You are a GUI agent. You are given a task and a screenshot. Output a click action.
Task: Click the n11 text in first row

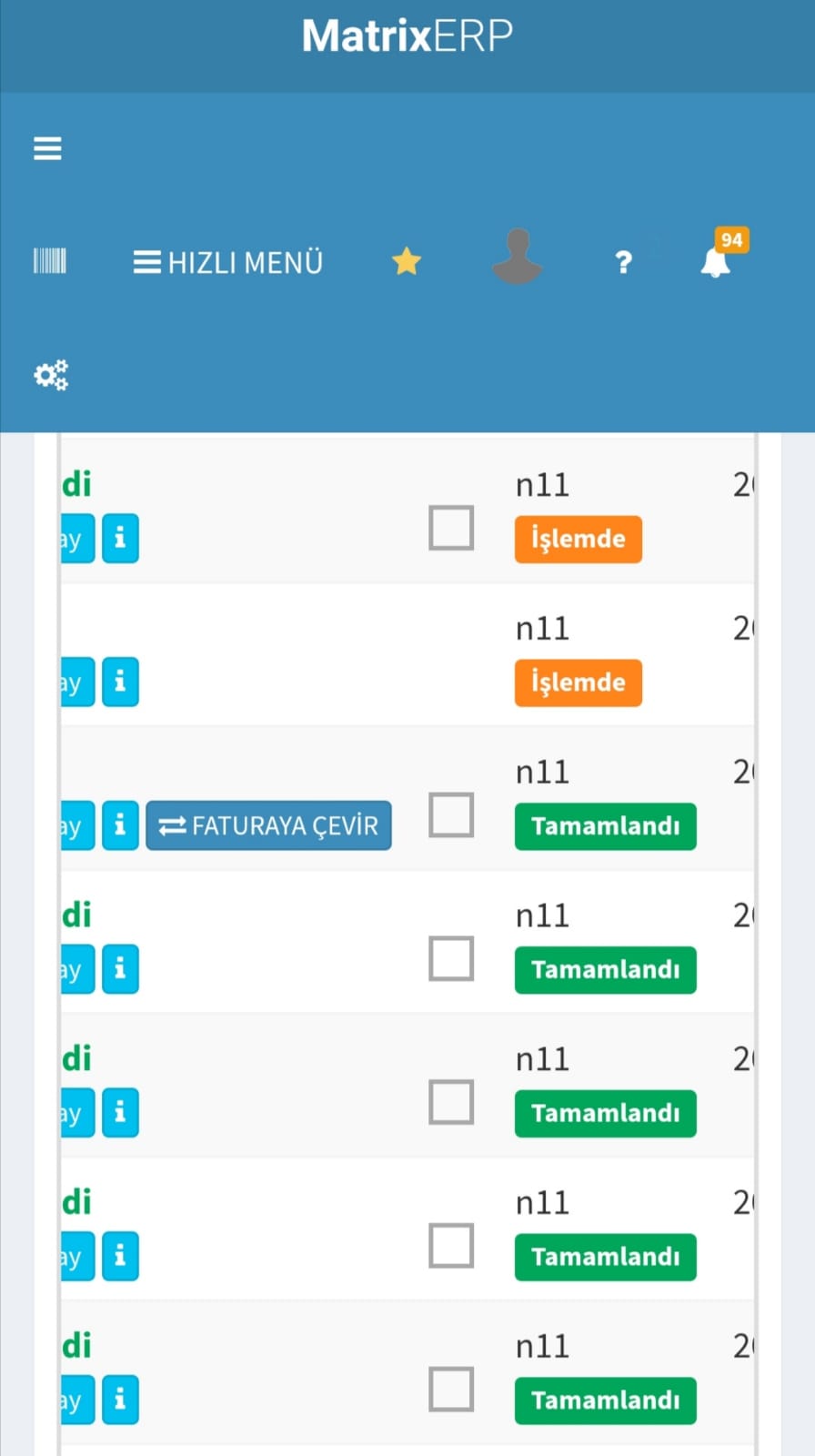pos(542,485)
